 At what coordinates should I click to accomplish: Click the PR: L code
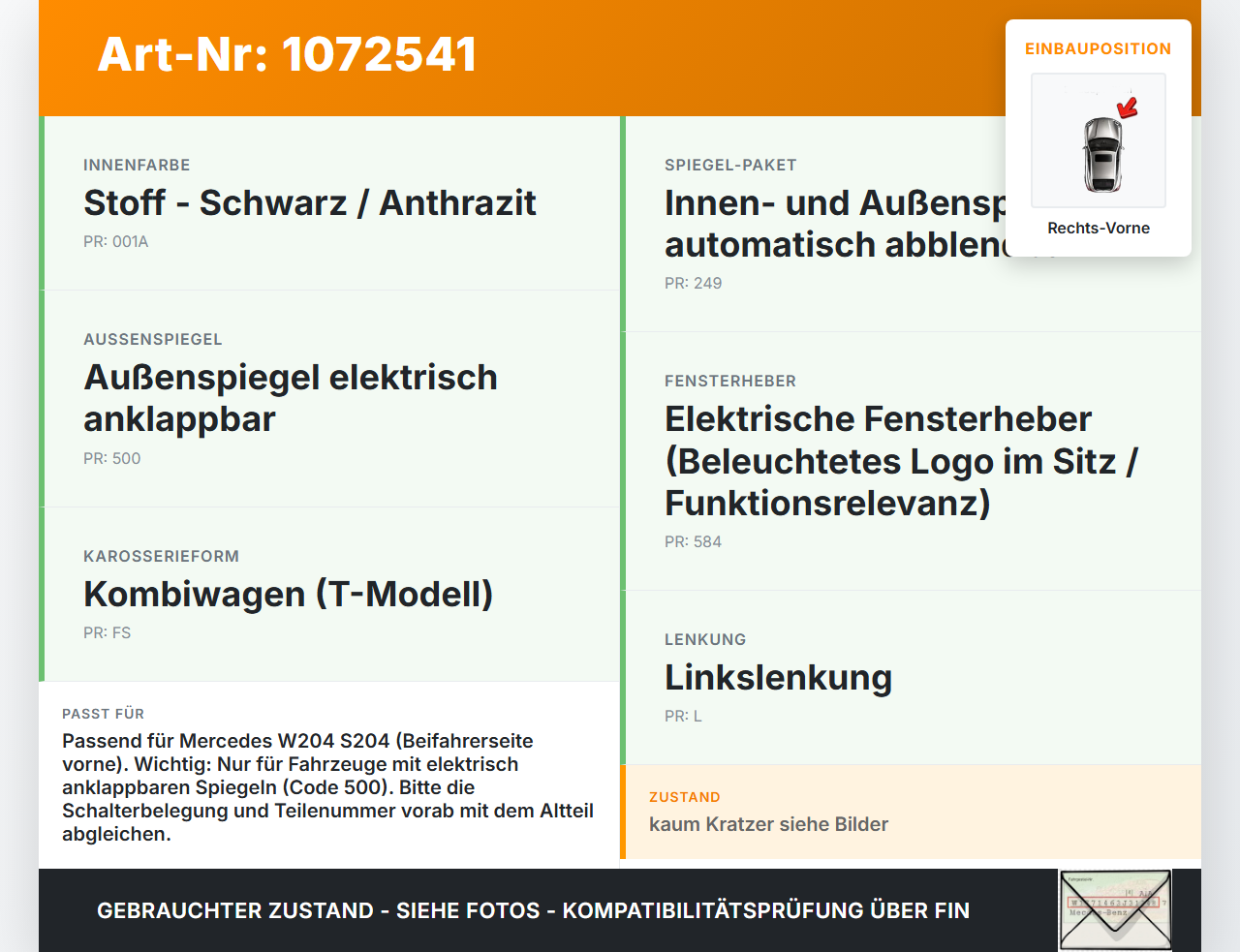point(684,716)
